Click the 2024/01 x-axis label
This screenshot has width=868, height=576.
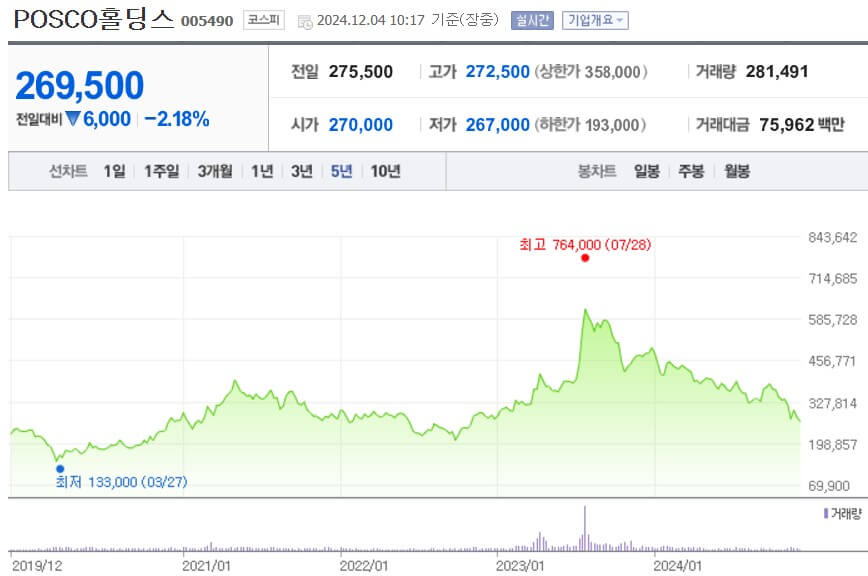677,566
